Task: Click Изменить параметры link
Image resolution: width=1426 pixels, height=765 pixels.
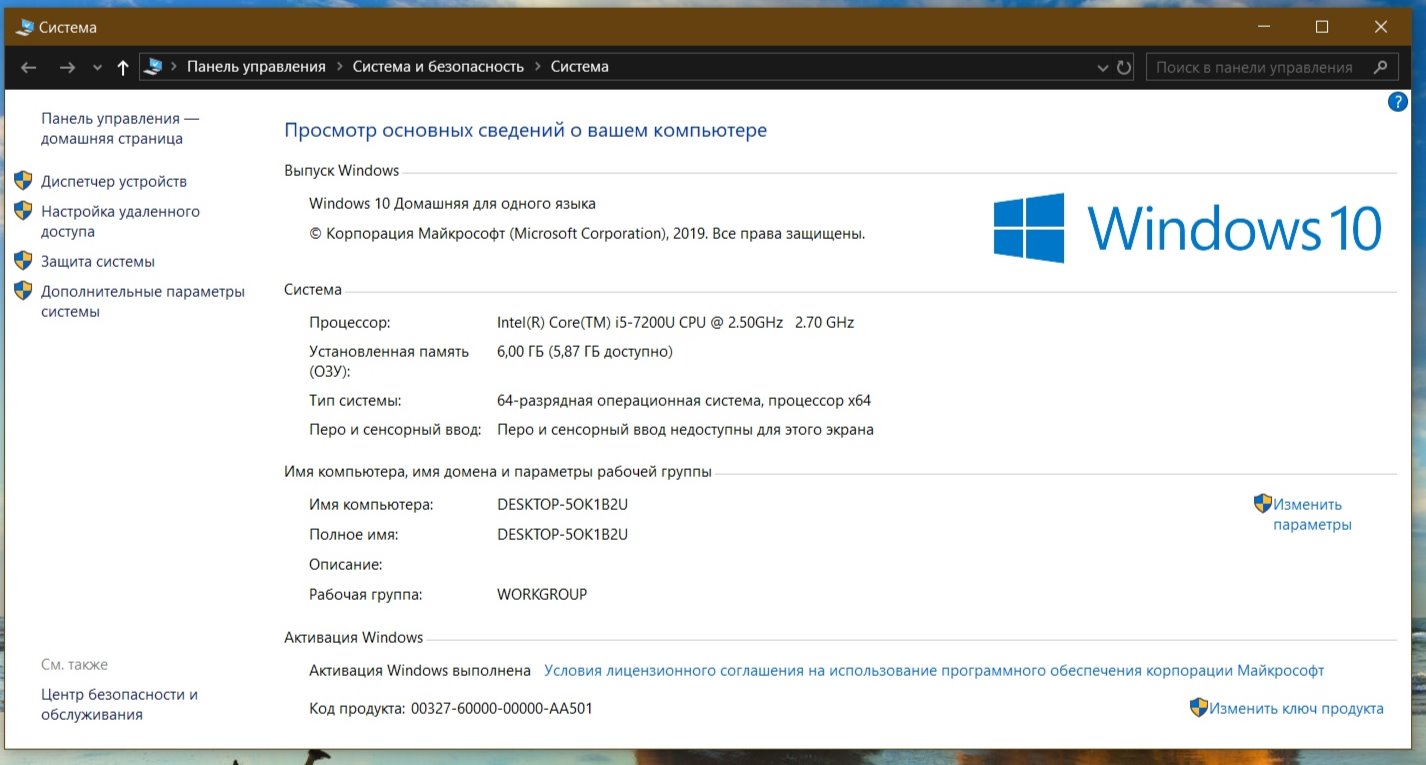Action: click(1312, 514)
